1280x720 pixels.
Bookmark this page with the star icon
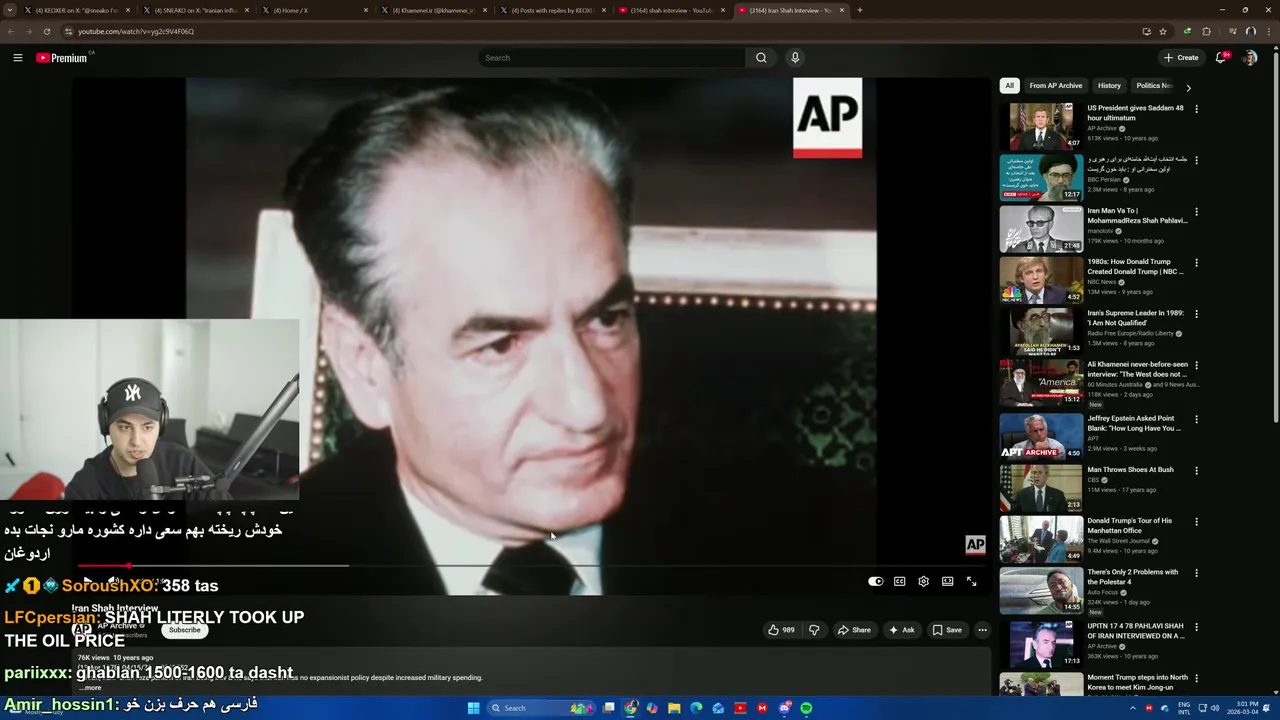point(1163,31)
